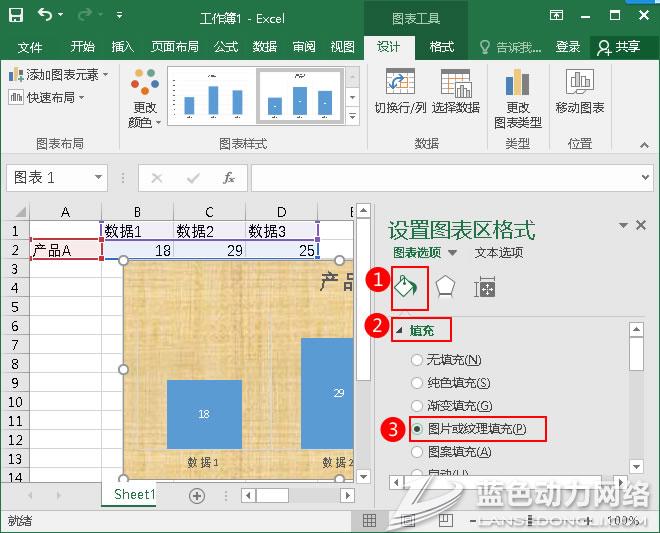Open the Insert ribbon tab
Image resolution: width=660 pixels, height=533 pixels.
(122, 47)
